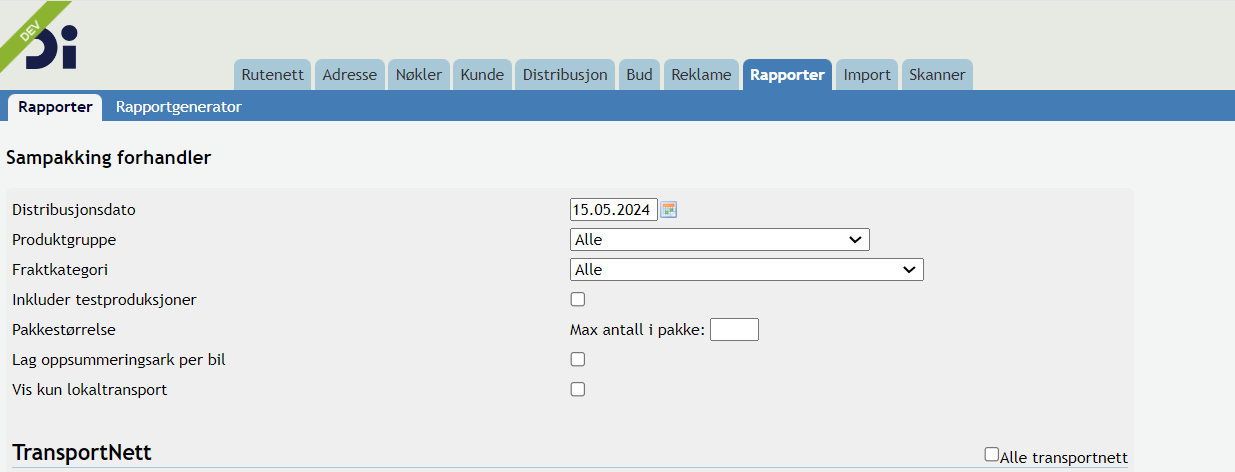Toggle Alle transportnett checkbox
1235x472 pixels.
click(x=992, y=454)
